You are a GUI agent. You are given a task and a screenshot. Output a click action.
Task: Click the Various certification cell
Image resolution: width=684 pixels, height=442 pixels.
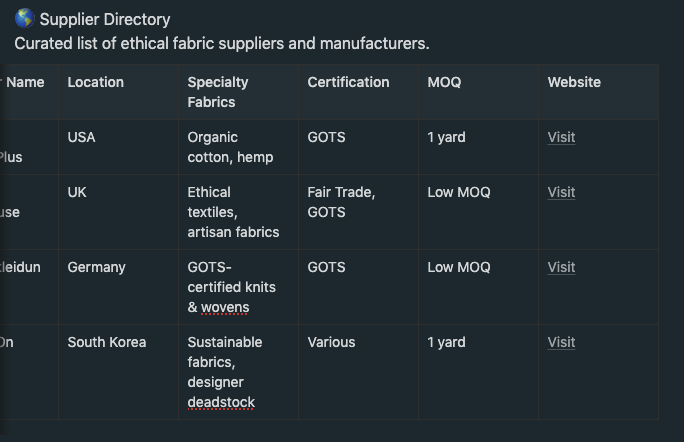point(331,342)
